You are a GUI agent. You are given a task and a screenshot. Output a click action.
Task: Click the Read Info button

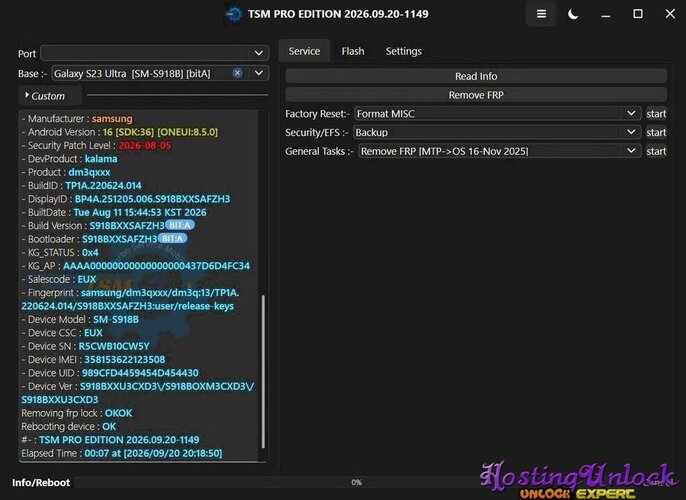(x=476, y=76)
